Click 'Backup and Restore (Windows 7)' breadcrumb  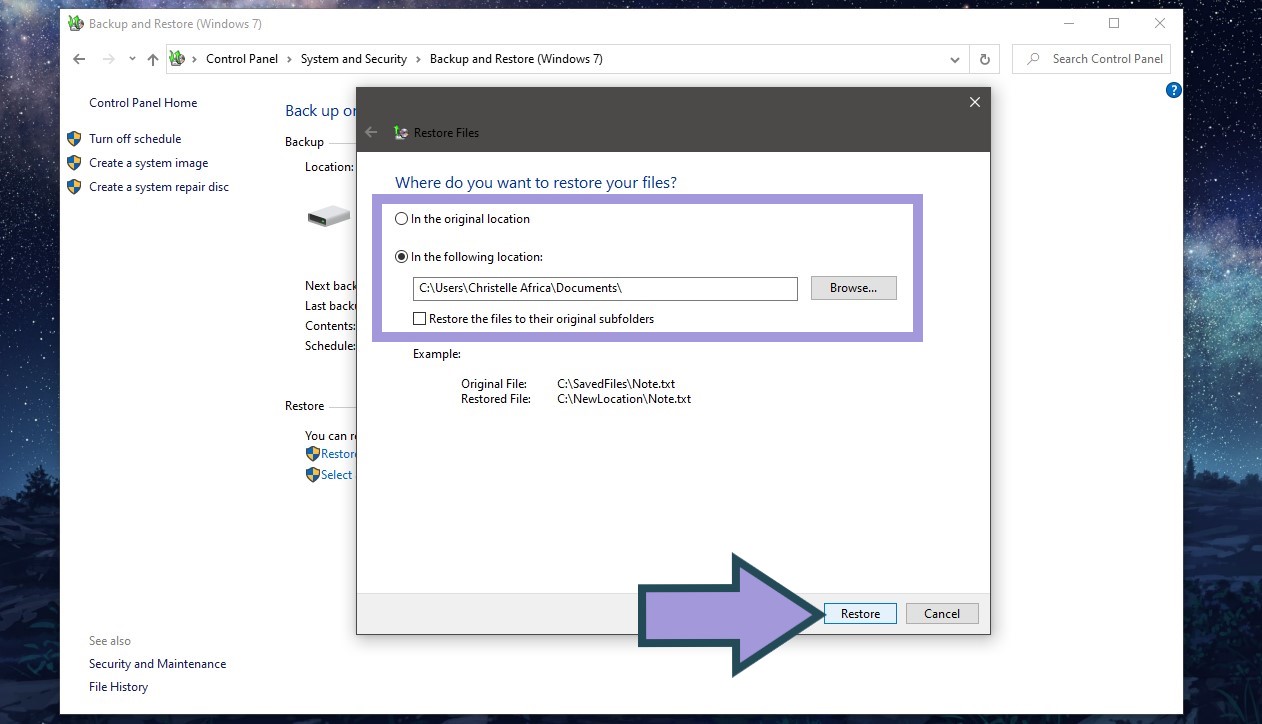[516, 59]
